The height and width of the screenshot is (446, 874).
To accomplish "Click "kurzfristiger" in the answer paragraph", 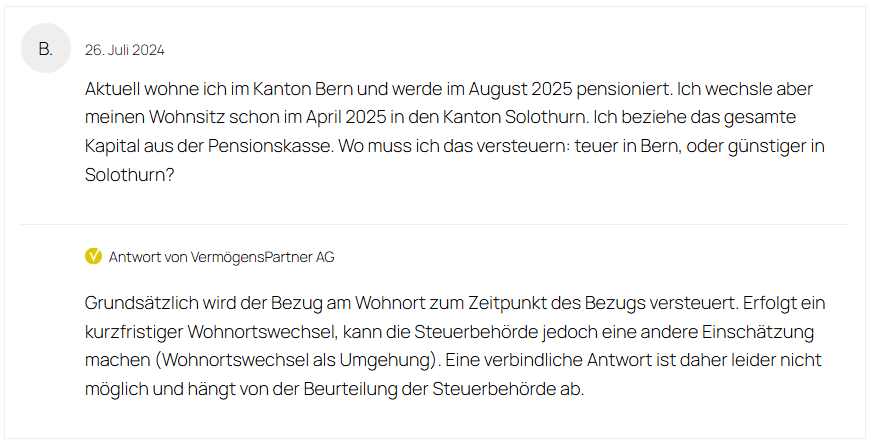I will [134, 332].
